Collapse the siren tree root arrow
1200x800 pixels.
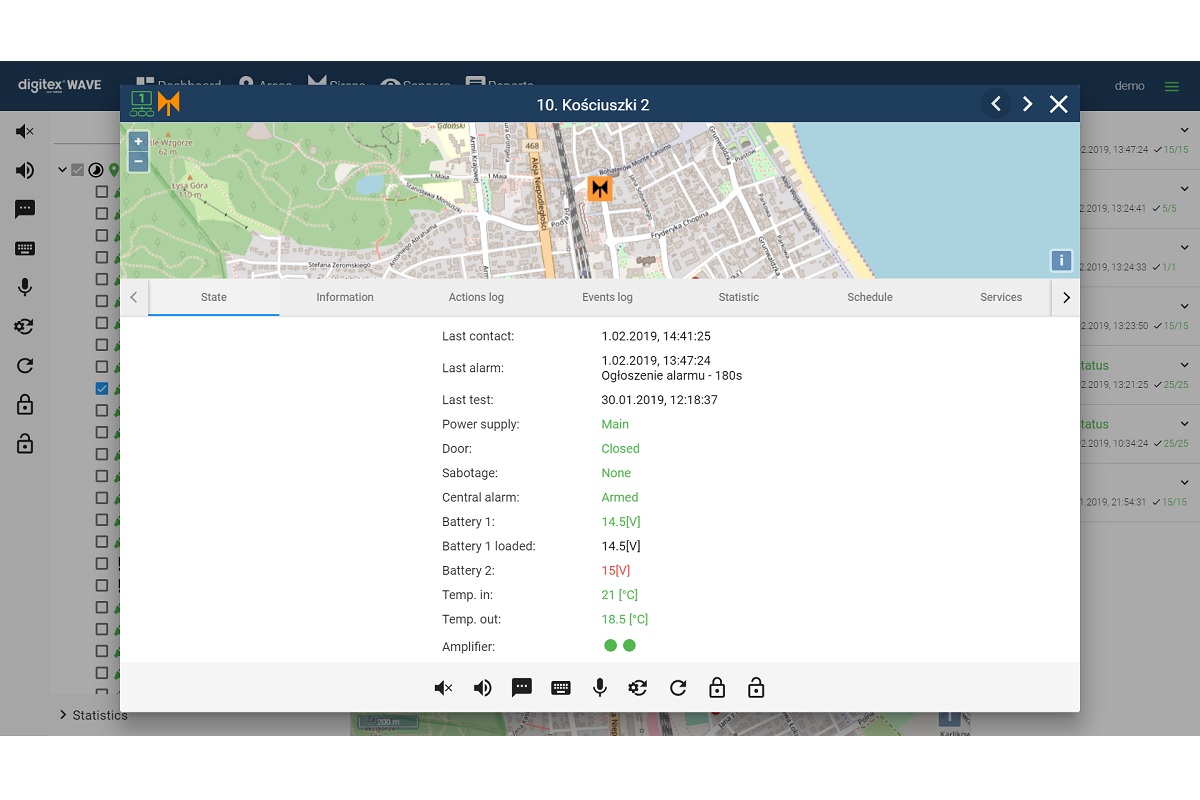(x=62, y=170)
